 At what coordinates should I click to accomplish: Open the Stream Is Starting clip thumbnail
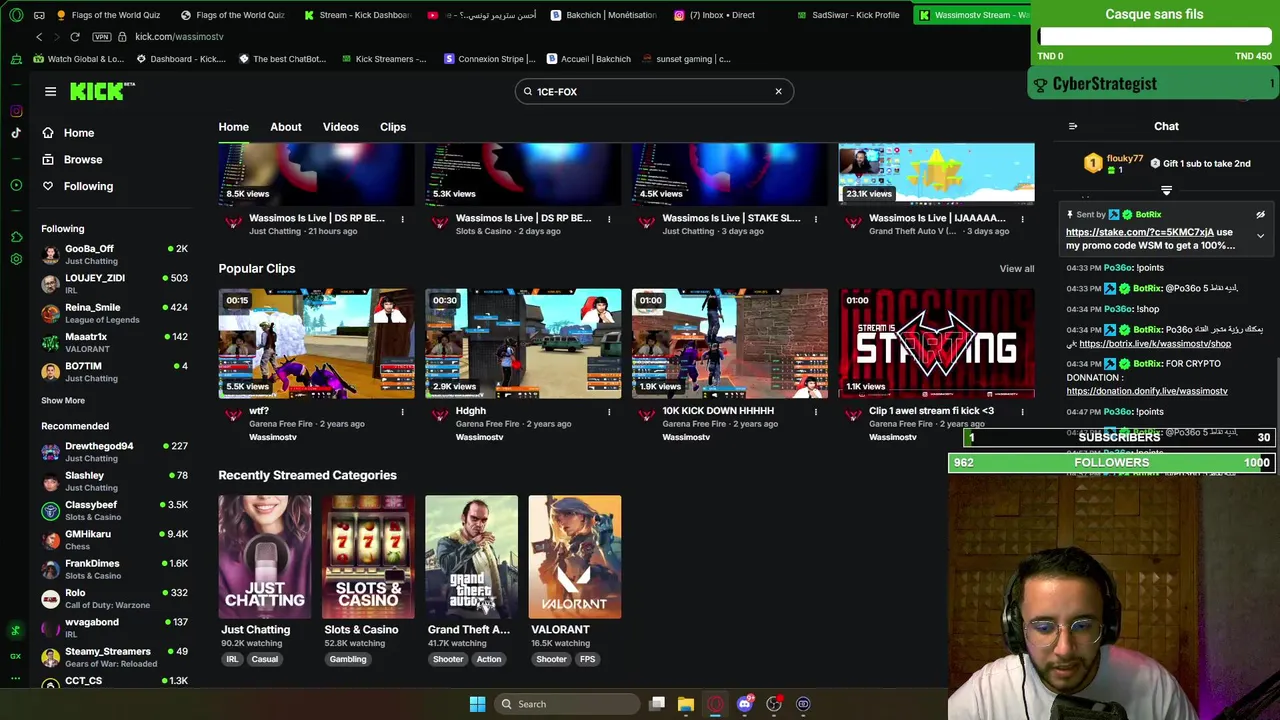pos(936,343)
